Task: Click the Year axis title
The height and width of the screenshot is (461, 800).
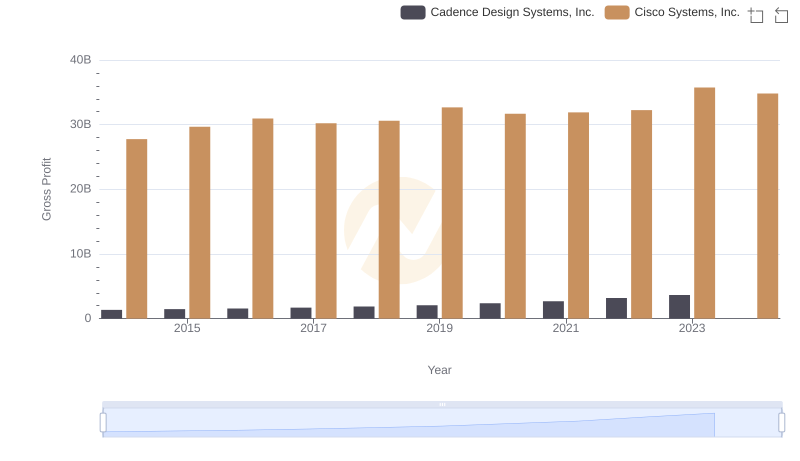Action: tap(439, 370)
